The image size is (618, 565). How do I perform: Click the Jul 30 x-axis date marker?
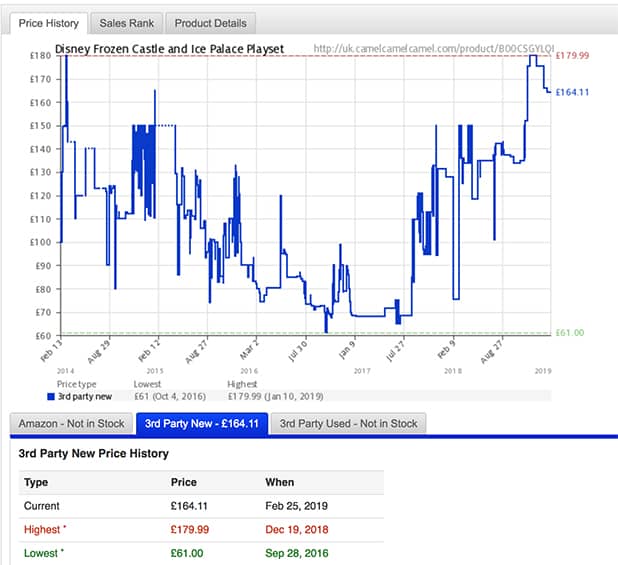(295, 355)
